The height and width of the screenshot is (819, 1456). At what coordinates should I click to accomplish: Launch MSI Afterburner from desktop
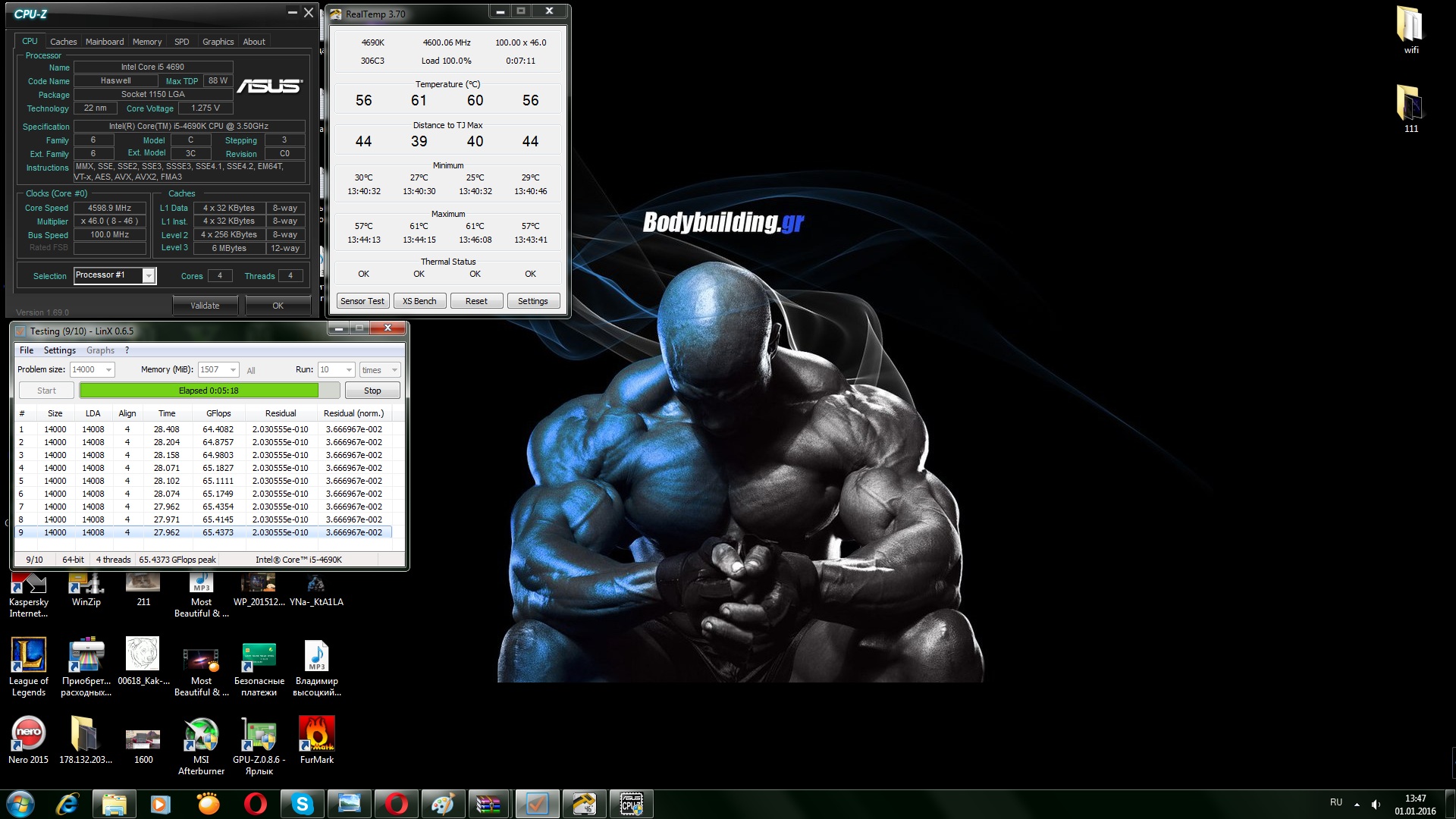[x=201, y=734]
